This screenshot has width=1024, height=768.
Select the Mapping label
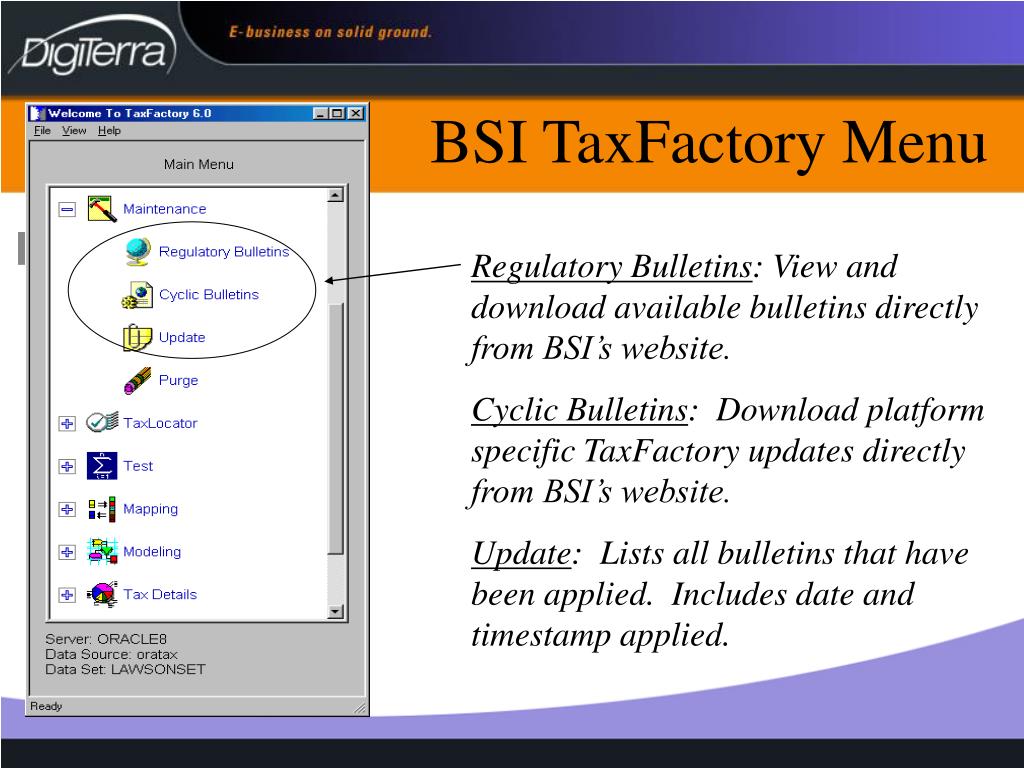click(x=150, y=509)
